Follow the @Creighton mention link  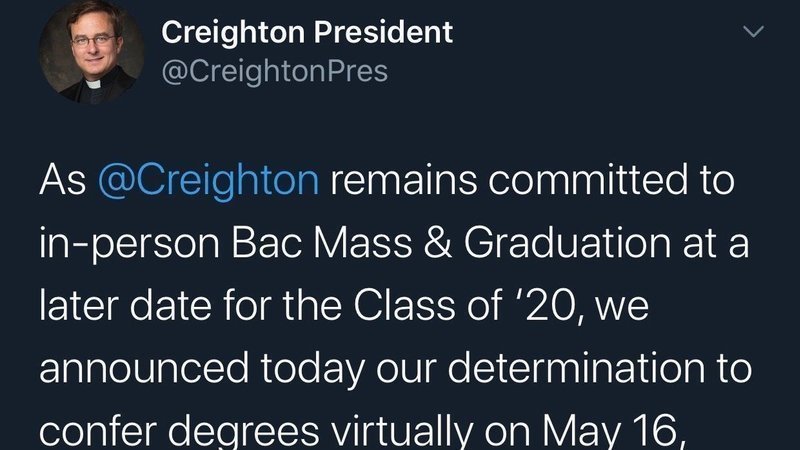pyautogui.click(x=209, y=181)
